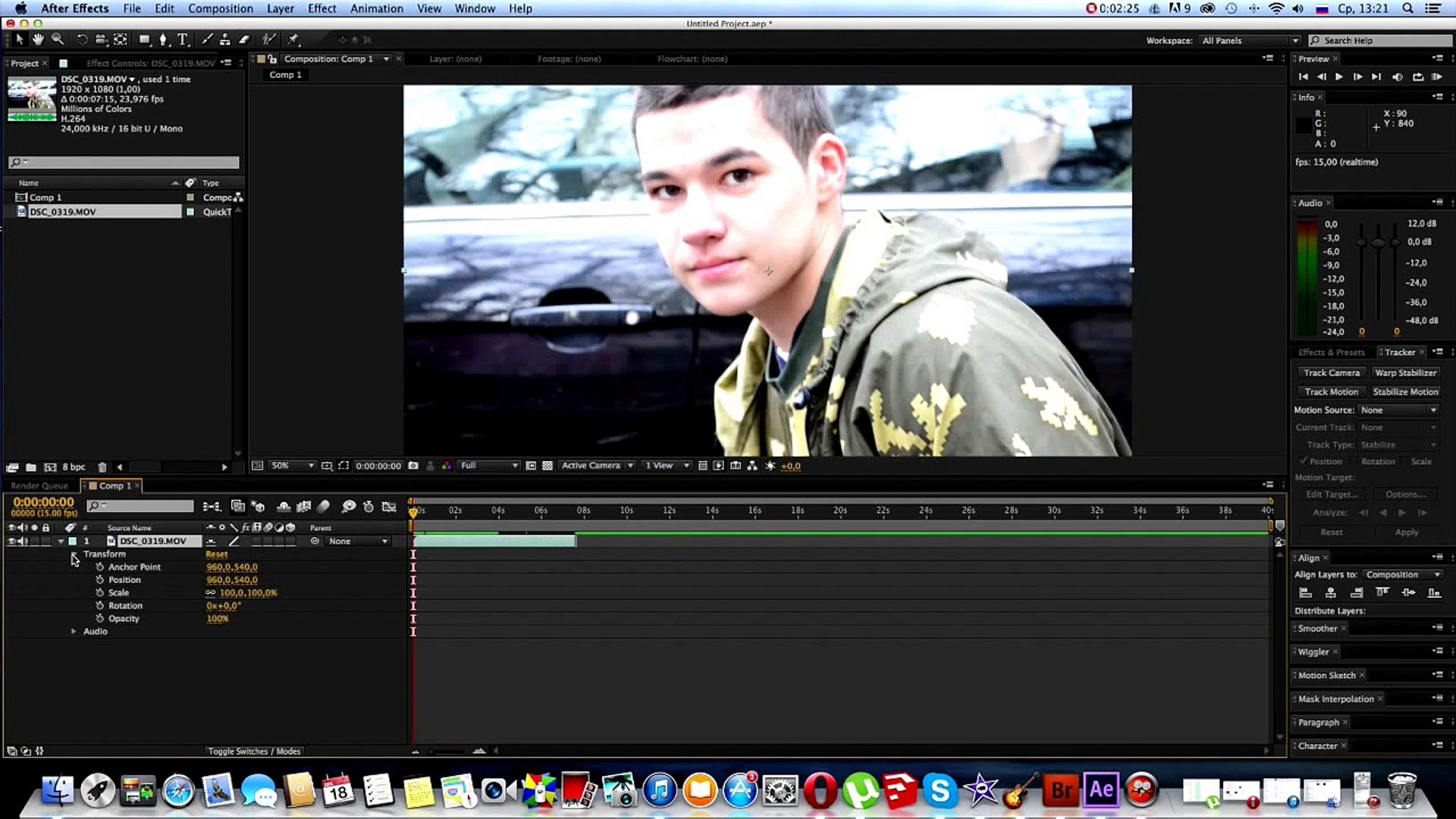This screenshot has height=819, width=1456.
Task: Delete selected project item with trash icon
Action: pos(102,467)
